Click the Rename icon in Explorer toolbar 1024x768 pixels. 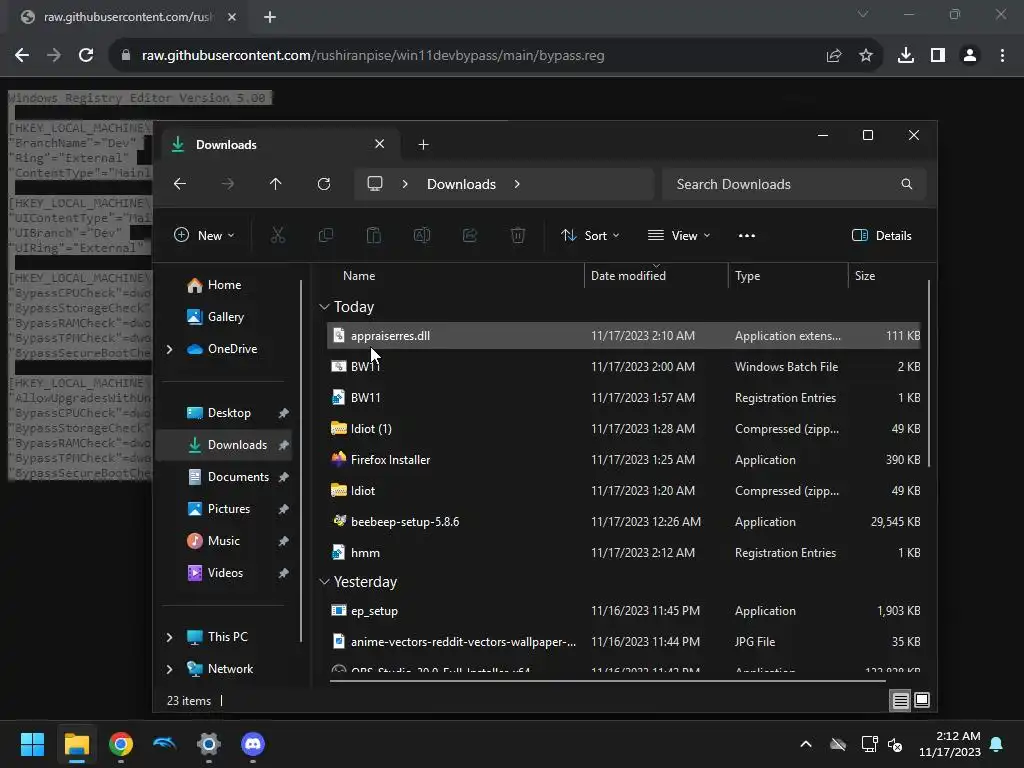422,236
